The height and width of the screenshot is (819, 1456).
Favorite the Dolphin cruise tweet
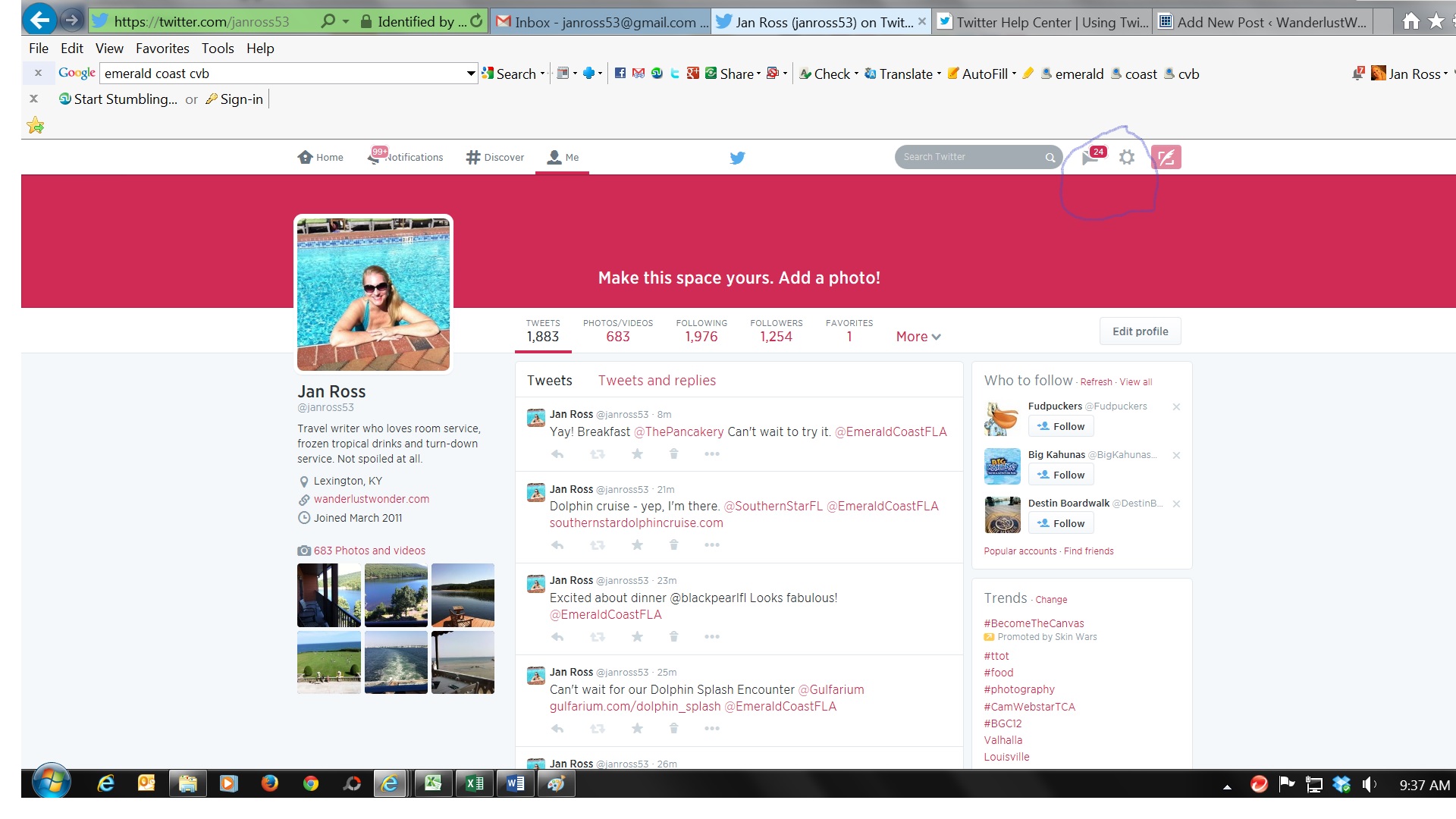tap(637, 544)
